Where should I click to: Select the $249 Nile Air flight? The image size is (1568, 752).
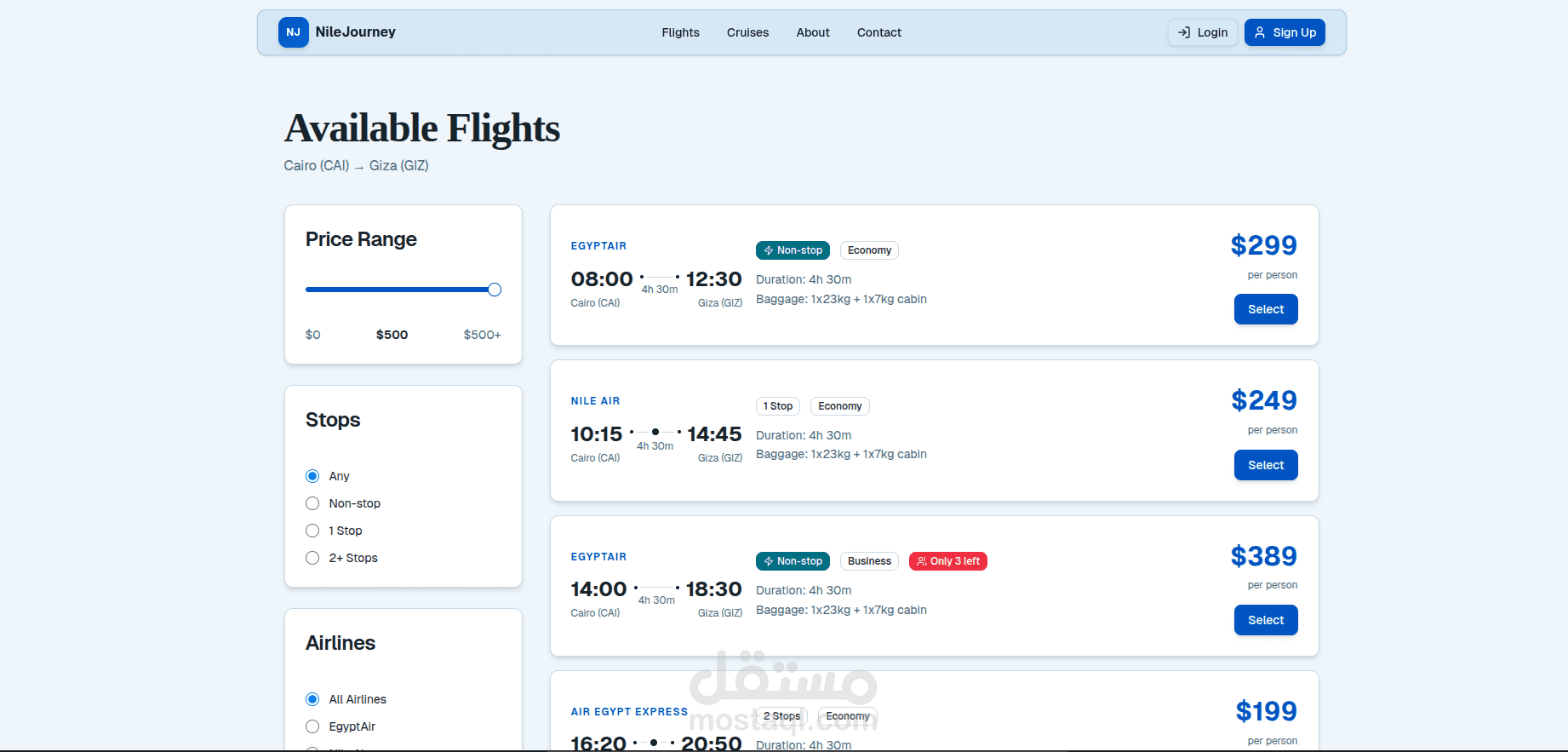pos(1266,465)
